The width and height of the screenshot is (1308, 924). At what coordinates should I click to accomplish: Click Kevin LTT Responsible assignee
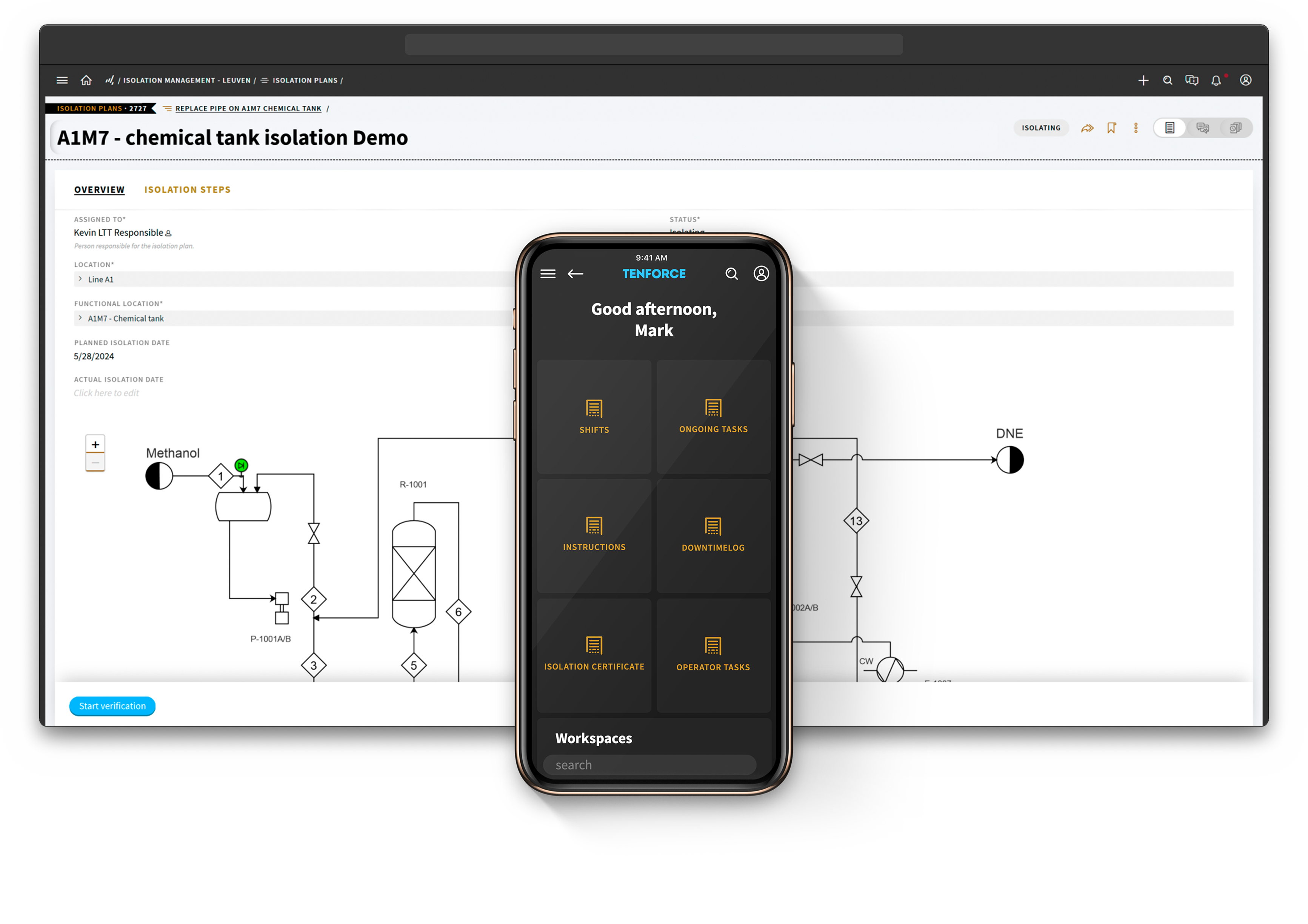[118, 233]
